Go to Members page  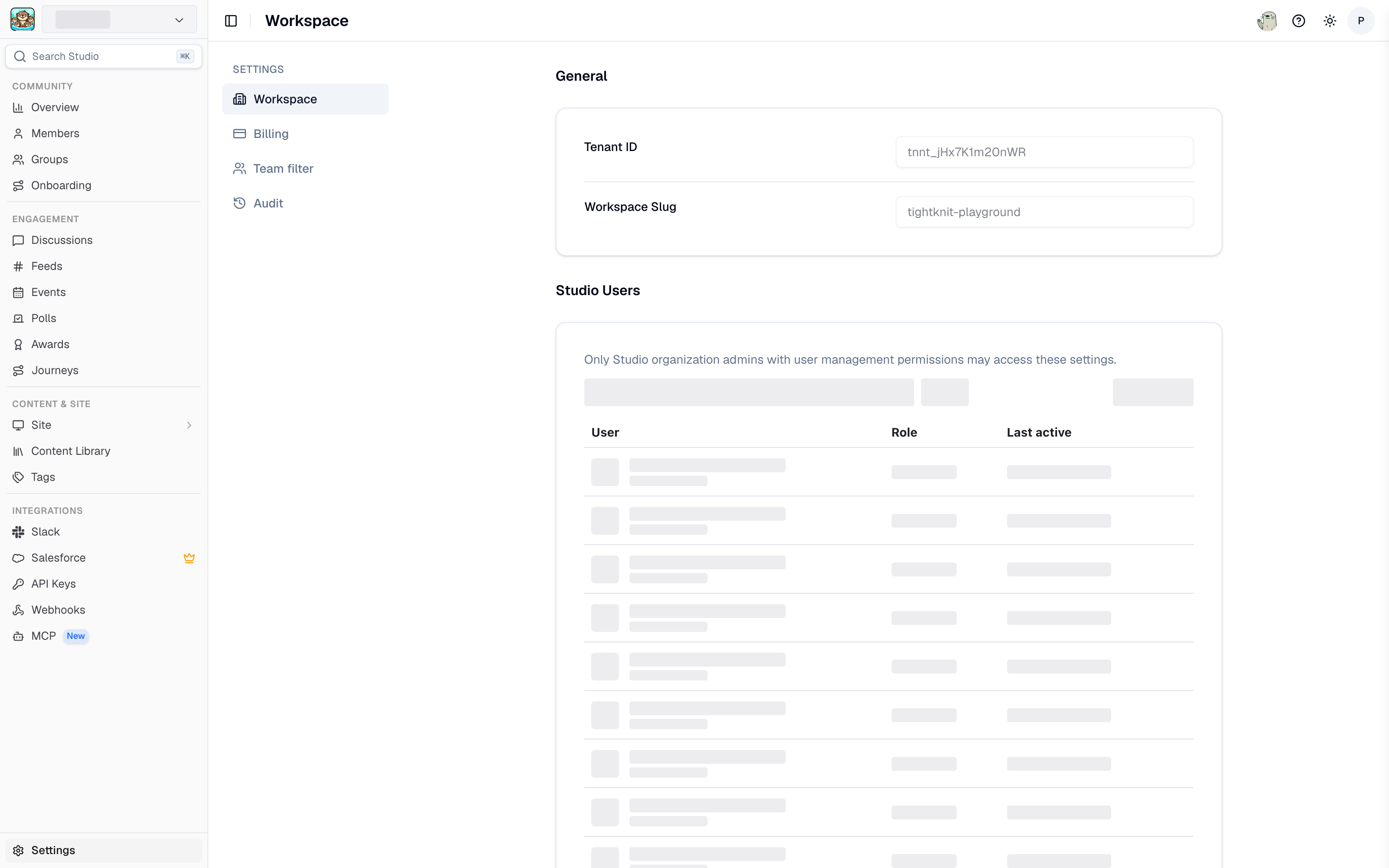(x=104, y=133)
